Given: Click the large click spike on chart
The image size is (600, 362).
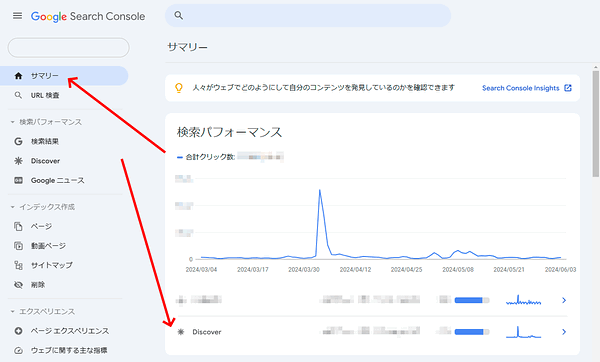Looking at the screenshot, I should tap(320, 190).
